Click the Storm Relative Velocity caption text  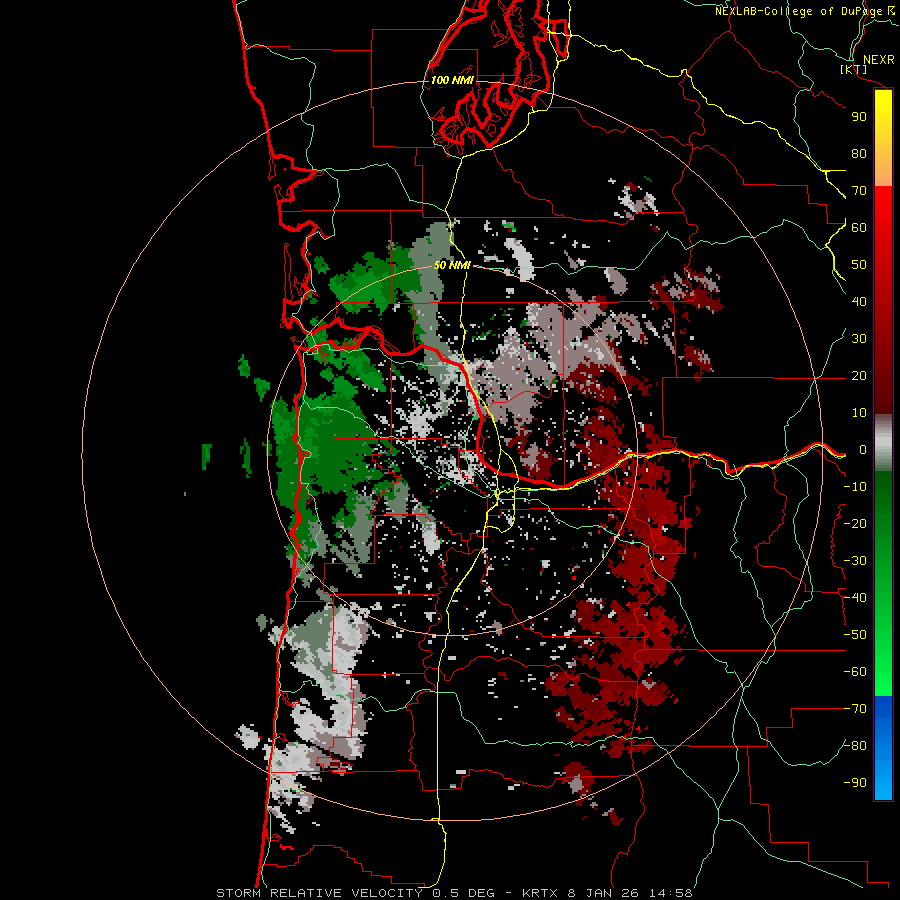coord(454,893)
